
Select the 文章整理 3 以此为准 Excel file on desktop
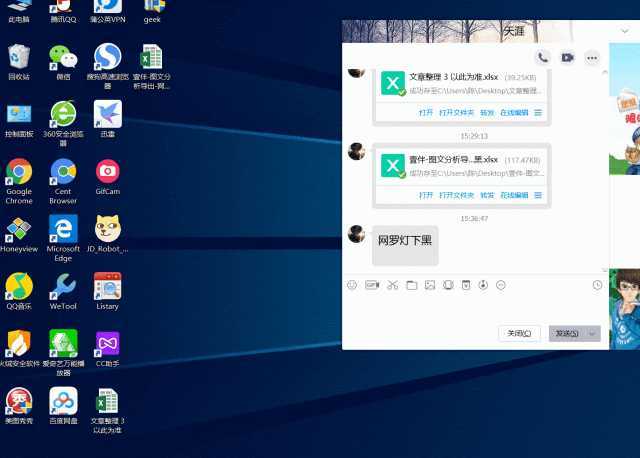click(108, 410)
